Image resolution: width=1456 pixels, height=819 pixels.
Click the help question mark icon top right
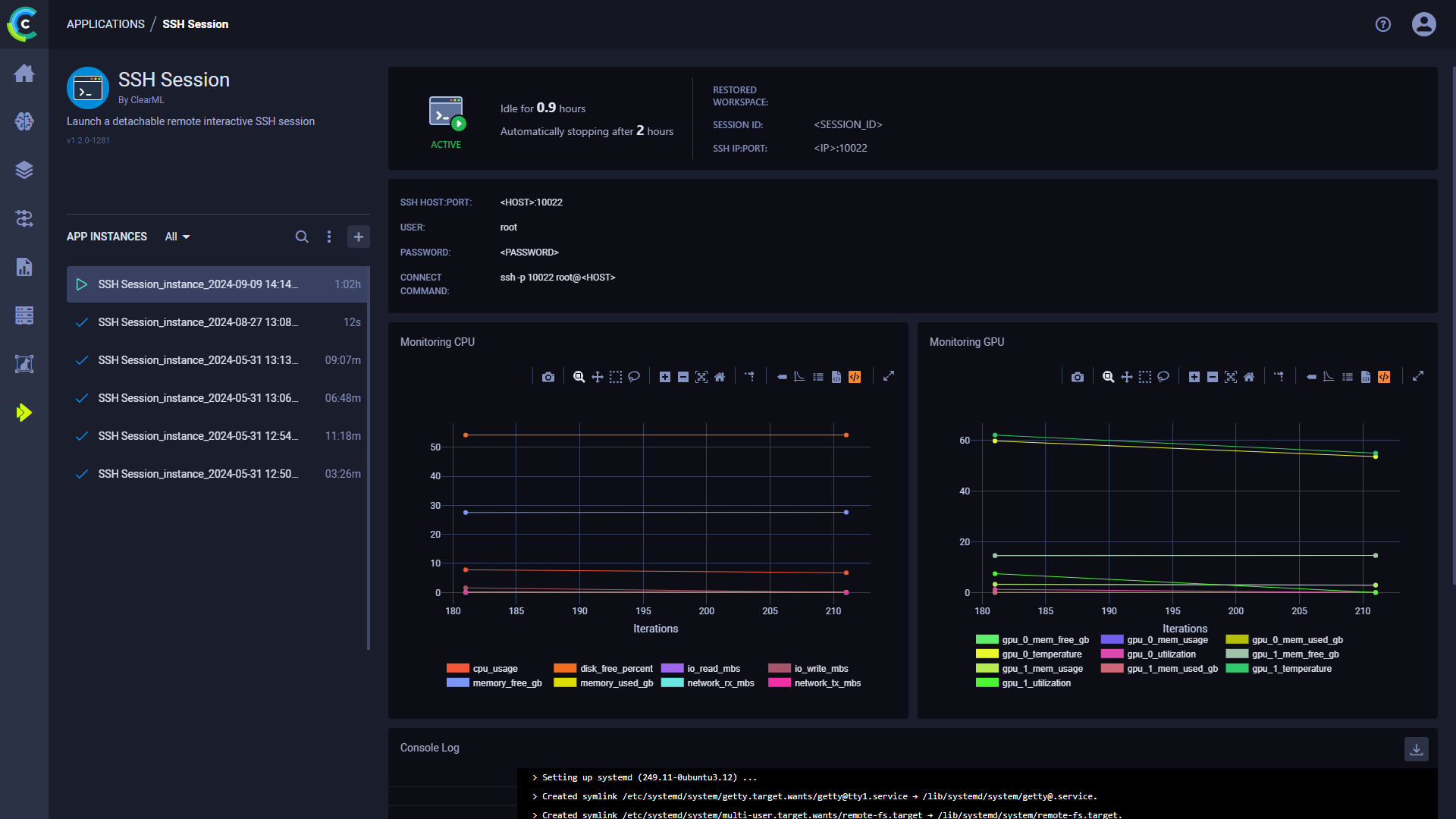point(1383,23)
